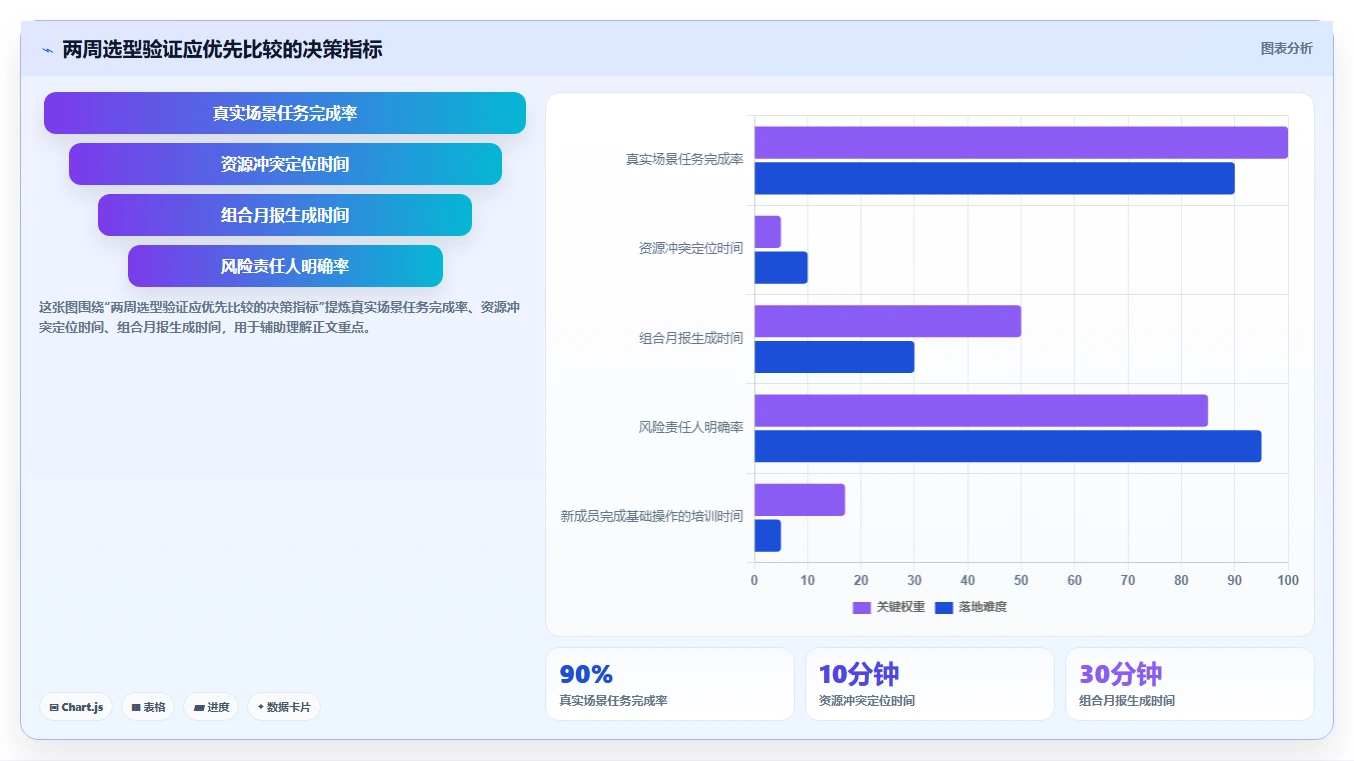Click the 10分钟 data card
The image size is (1354, 761).
point(930,684)
